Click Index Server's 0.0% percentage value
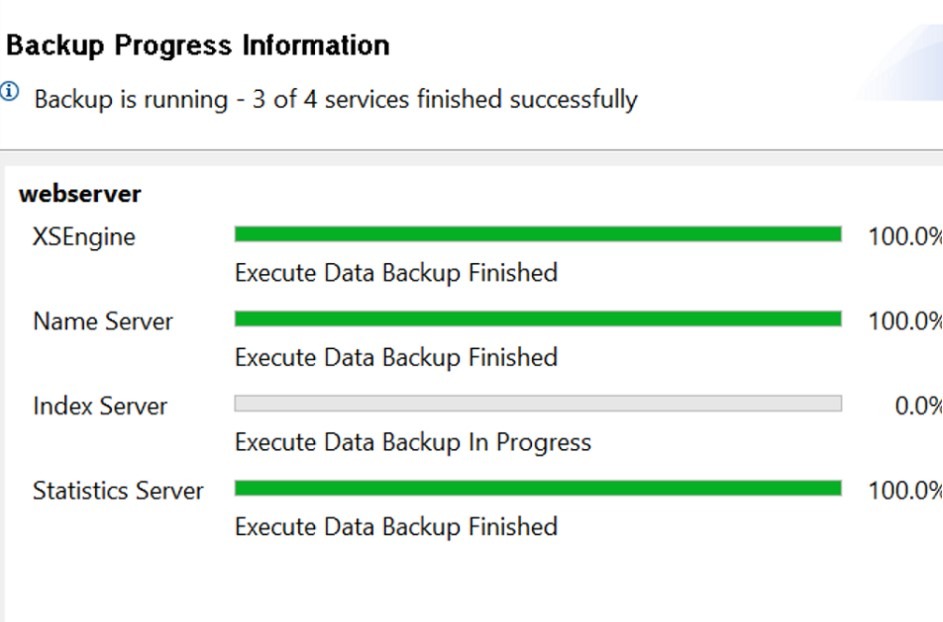943x622 pixels. (918, 406)
